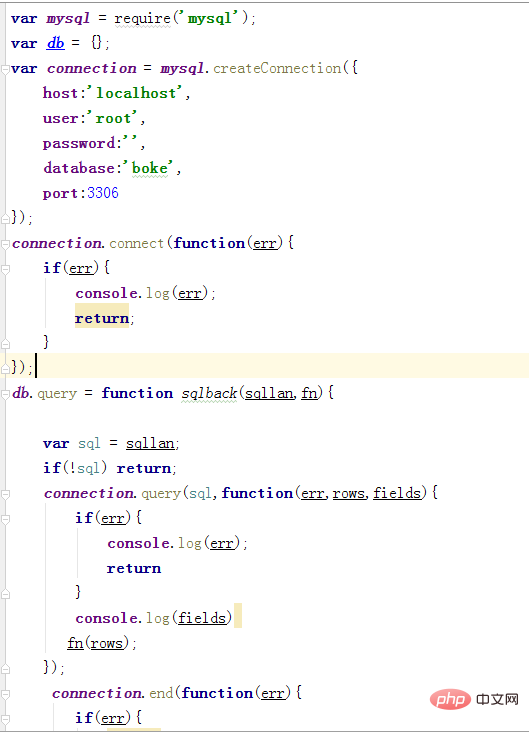Screen dimensions: 529x732
Task: Click the underlined db variable
Action: point(56,43)
